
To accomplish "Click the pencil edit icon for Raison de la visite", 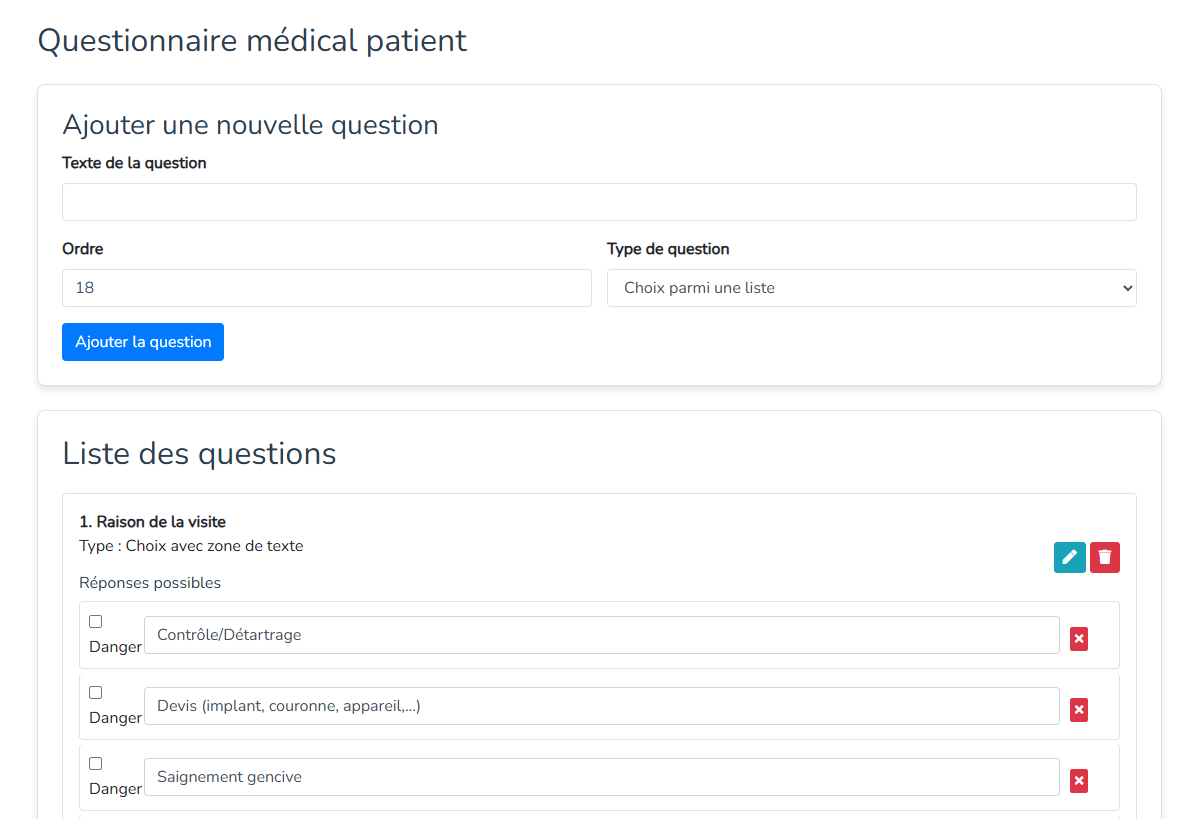I will pos(1069,557).
